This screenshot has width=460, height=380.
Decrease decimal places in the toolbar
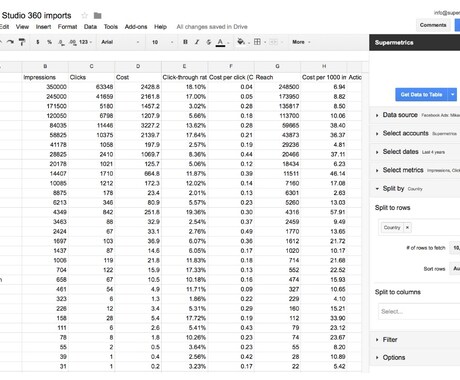click(x=61, y=42)
